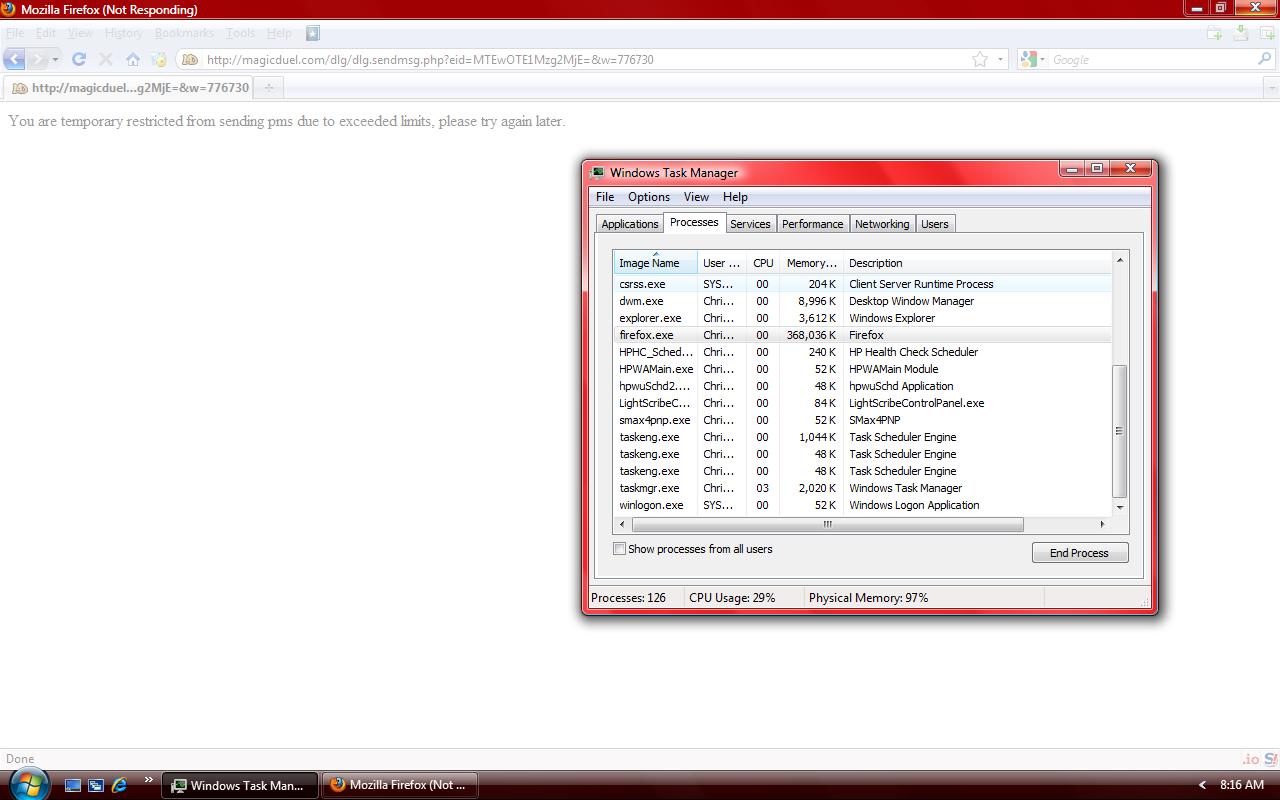Open Firefox History menu
The height and width of the screenshot is (800, 1280).
point(123,33)
